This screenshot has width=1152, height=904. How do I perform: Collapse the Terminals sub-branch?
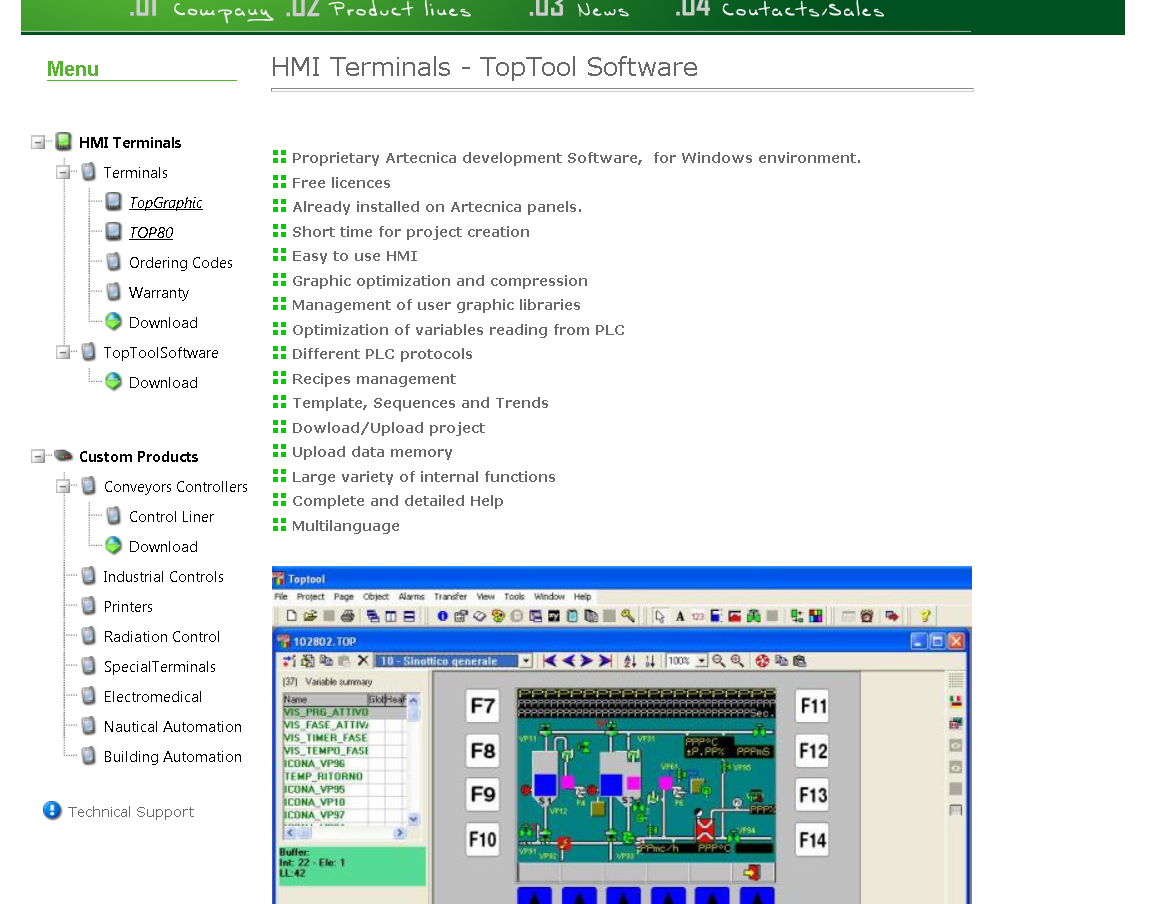pyautogui.click(x=63, y=172)
